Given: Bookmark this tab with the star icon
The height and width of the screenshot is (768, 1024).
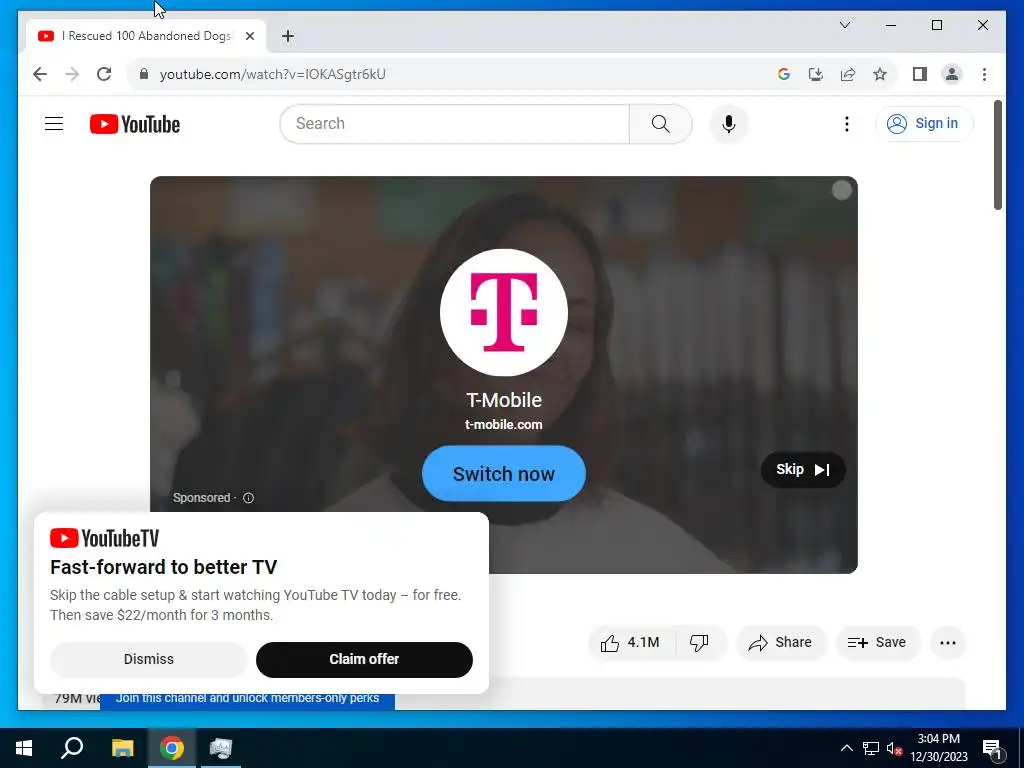Looking at the screenshot, I should pyautogui.click(x=880, y=74).
